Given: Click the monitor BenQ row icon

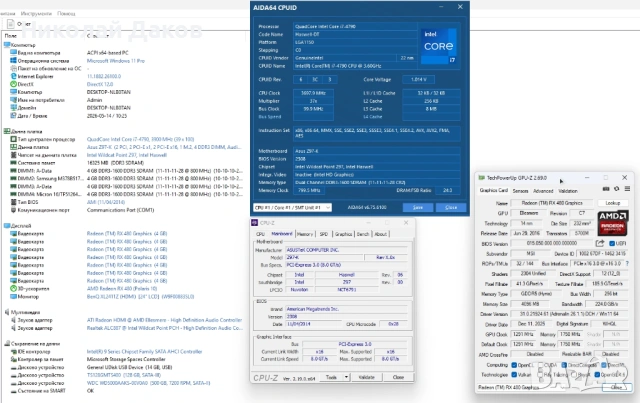Looking at the screenshot, I should click(x=13, y=296).
